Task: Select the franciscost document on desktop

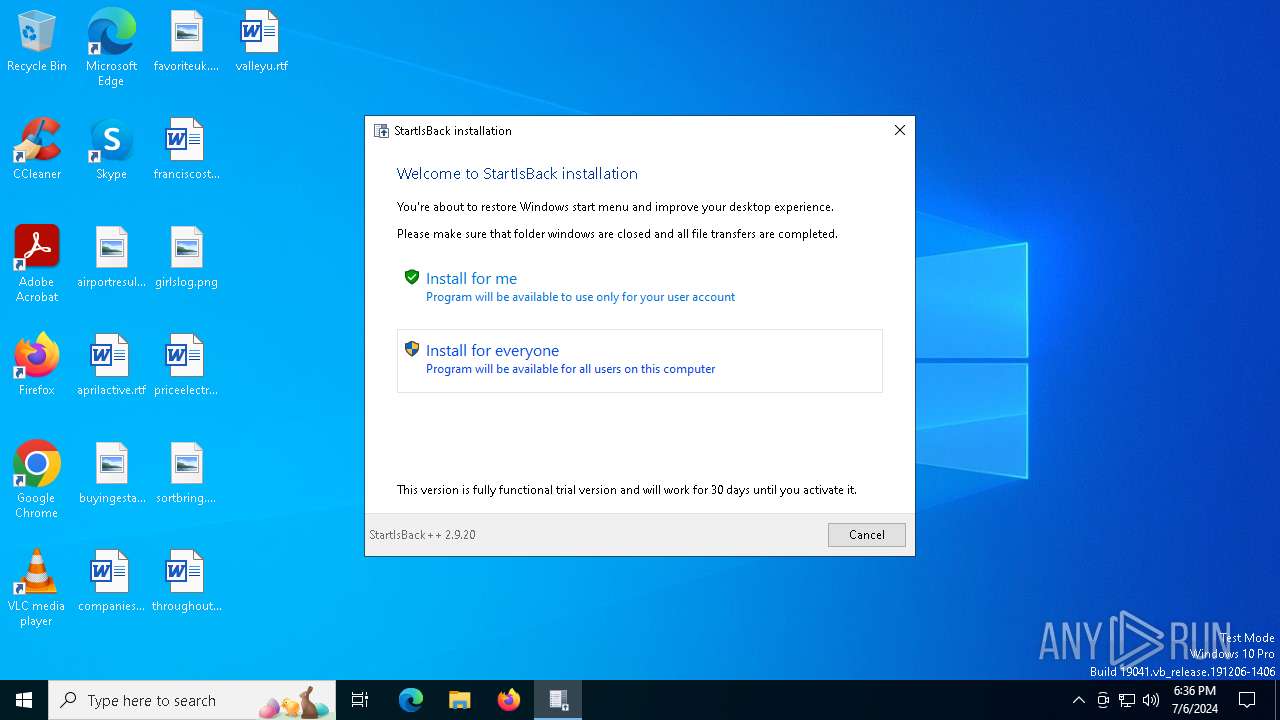Action: tap(186, 150)
